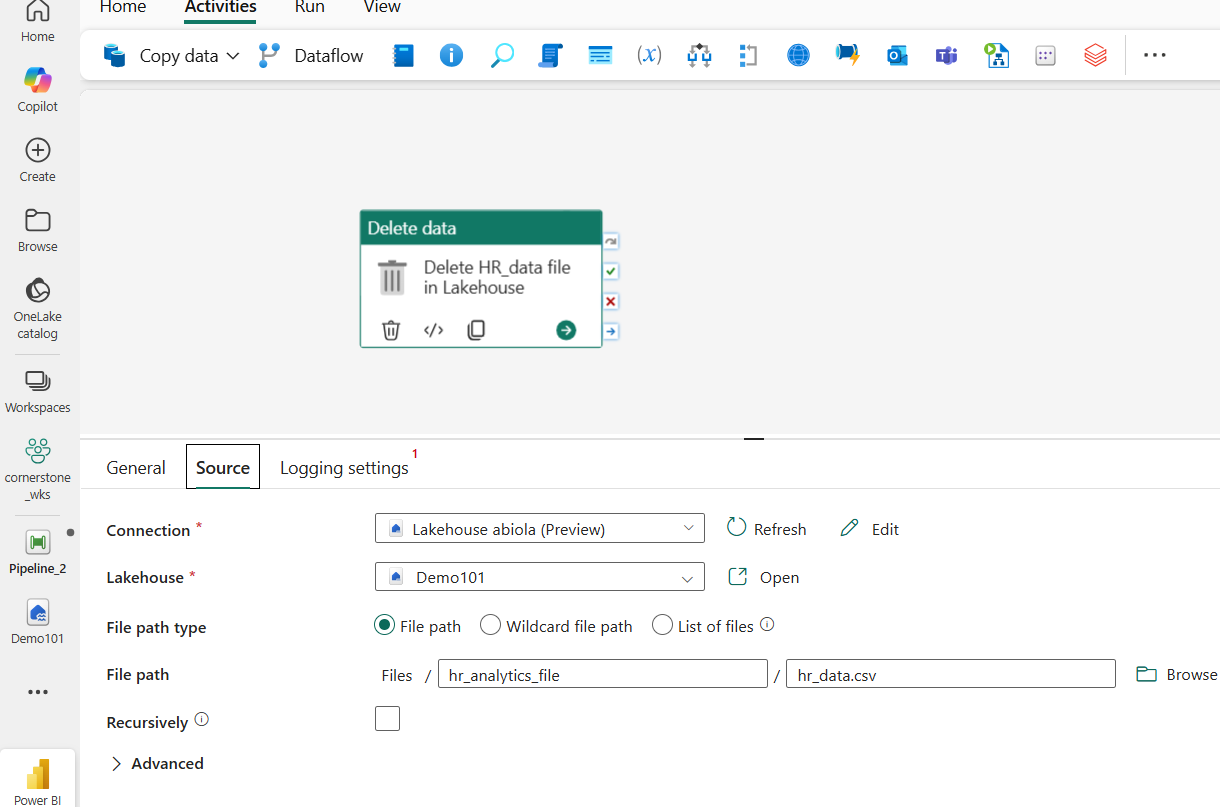Click the trash icon on Delete data activity
This screenshot has height=807, width=1220.
391,330
